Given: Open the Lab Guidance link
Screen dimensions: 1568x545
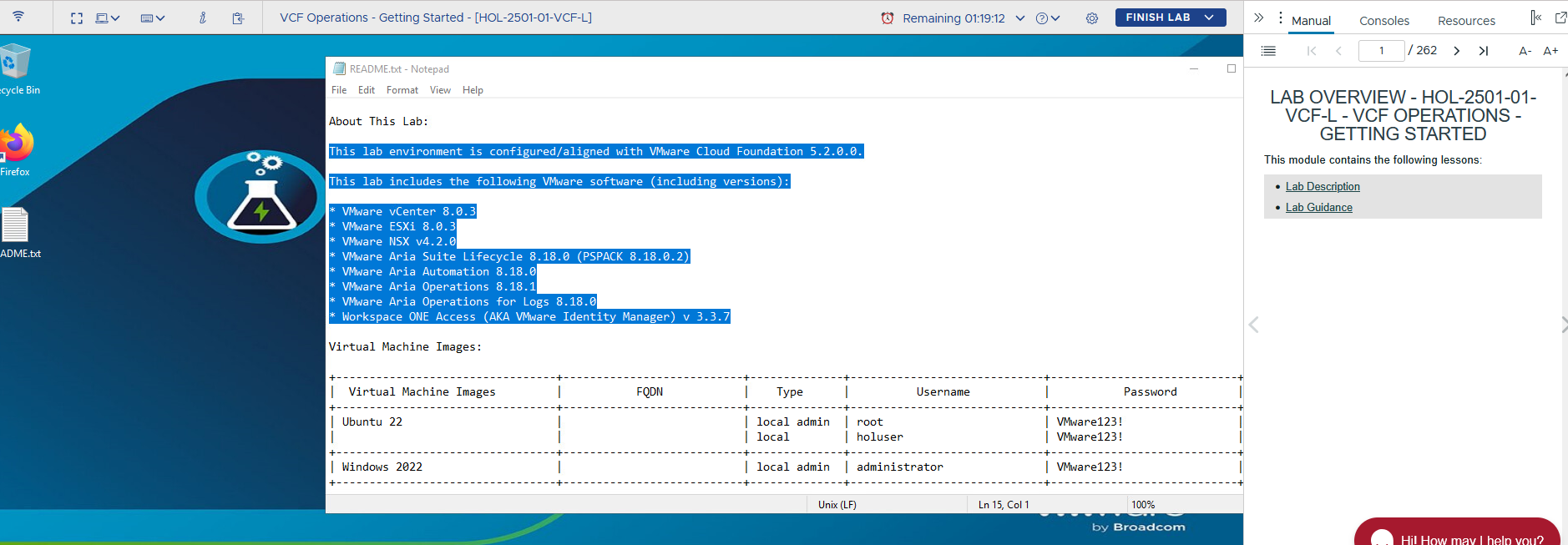Looking at the screenshot, I should [x=1319, y=207].
